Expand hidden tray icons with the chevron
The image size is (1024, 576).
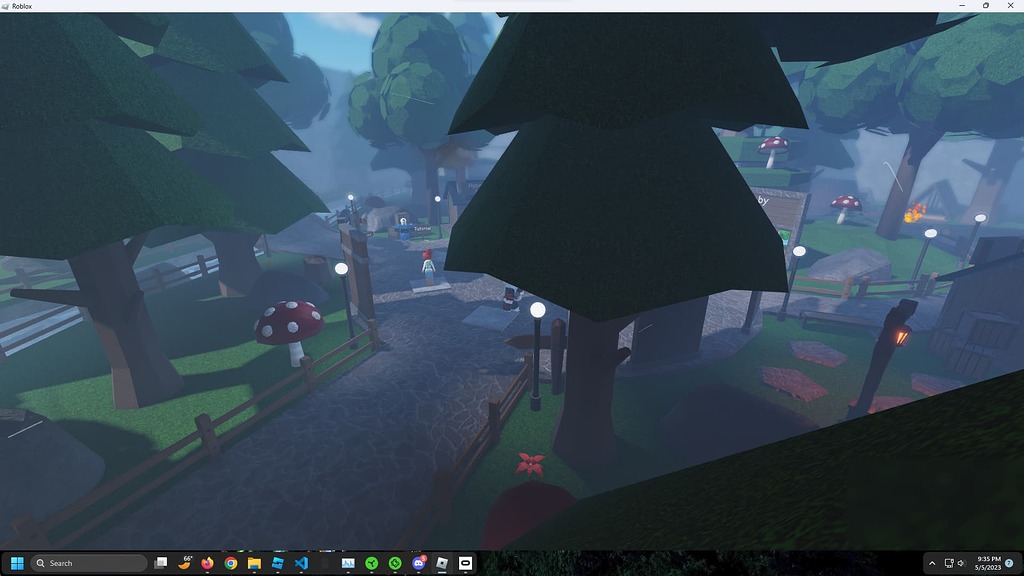(x=932, y=563)
